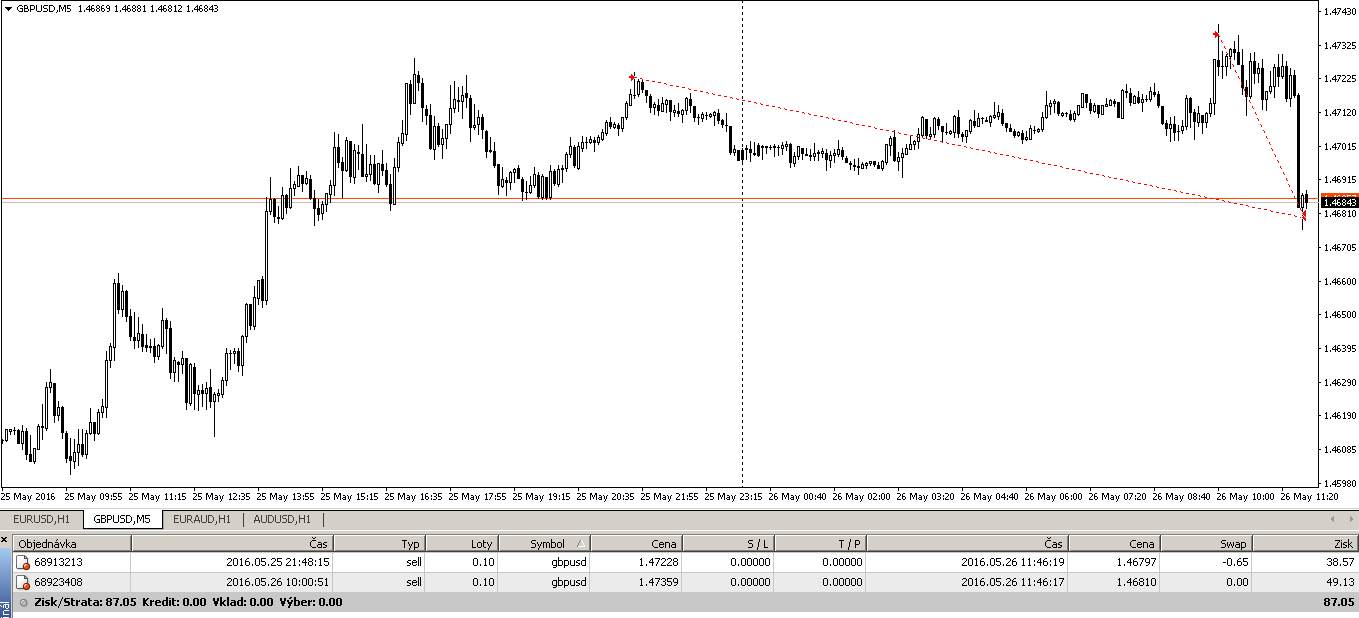
Task: Sort by the Objednávka column header
Action: point(72,543)
